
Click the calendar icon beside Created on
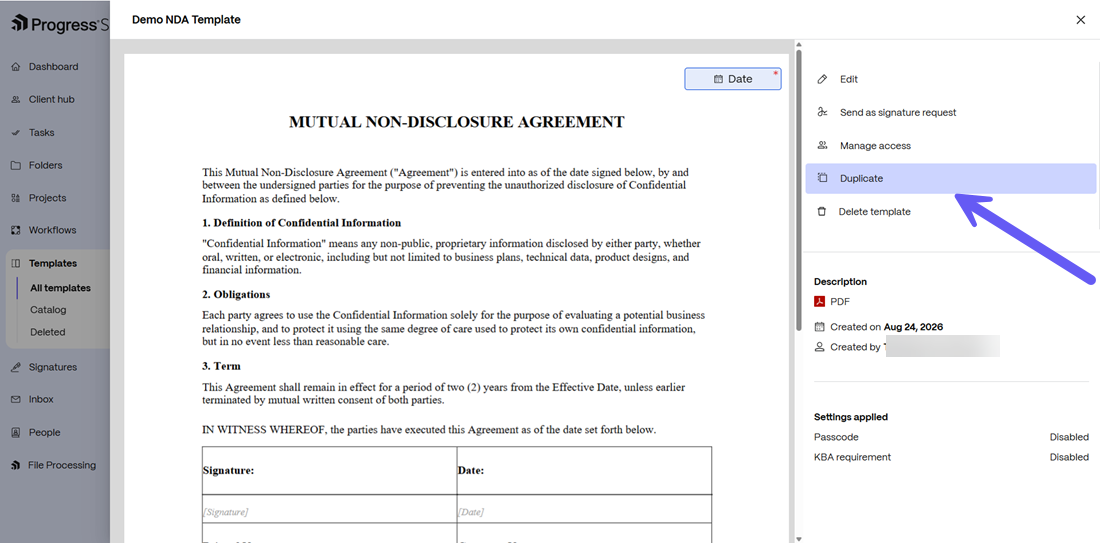819,327
